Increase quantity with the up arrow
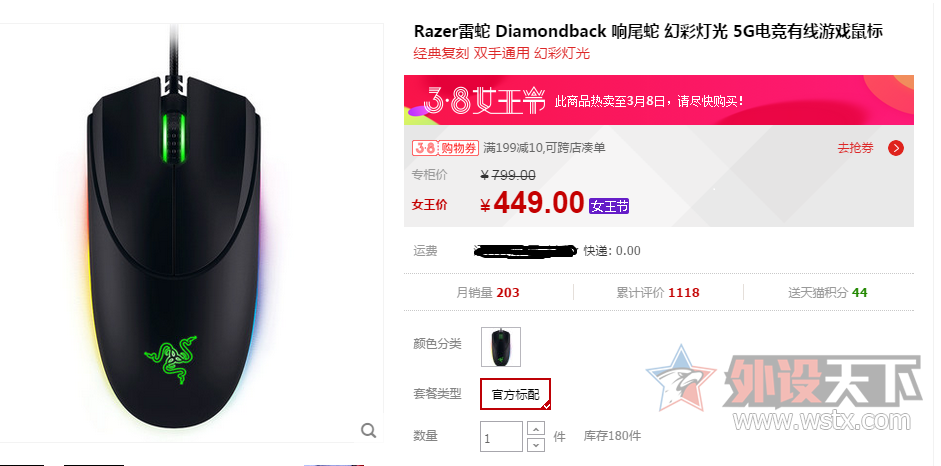 pyautogui.click(x=535, y=428)
